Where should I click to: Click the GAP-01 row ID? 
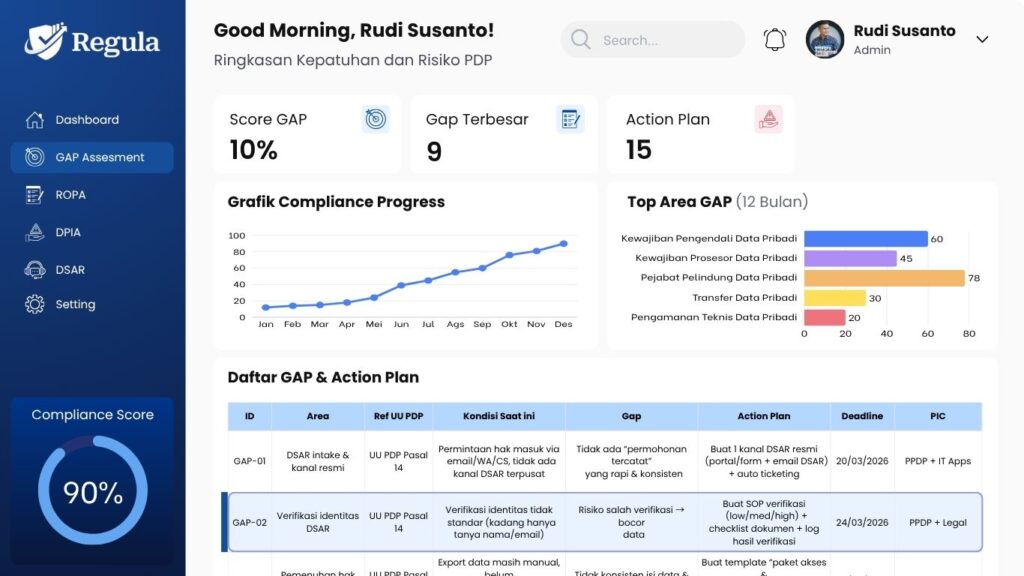(249, 461)
